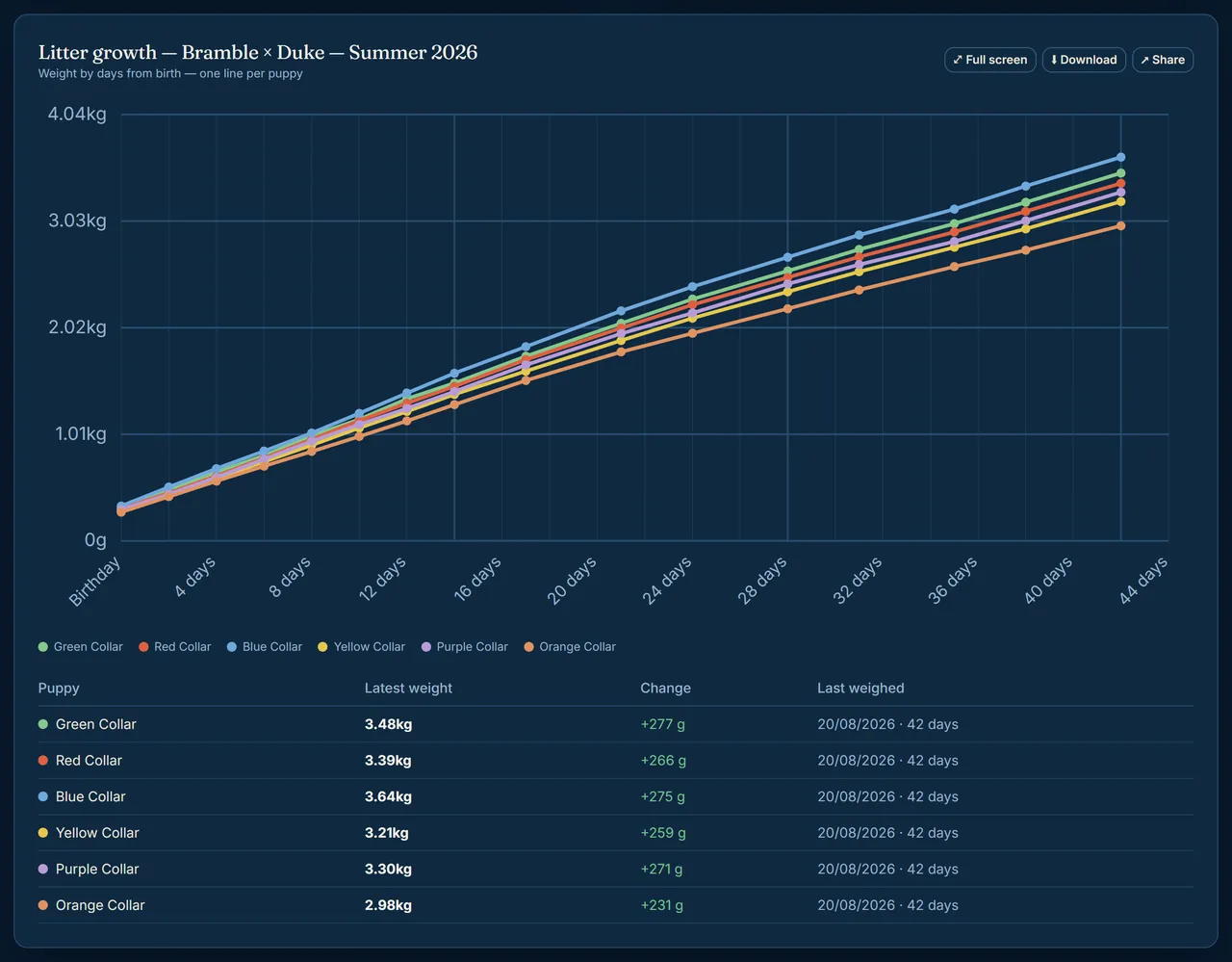Click the +259 g change value
Screen dimensions: 1232x962
pyautogui.click(x=664, y=833)
